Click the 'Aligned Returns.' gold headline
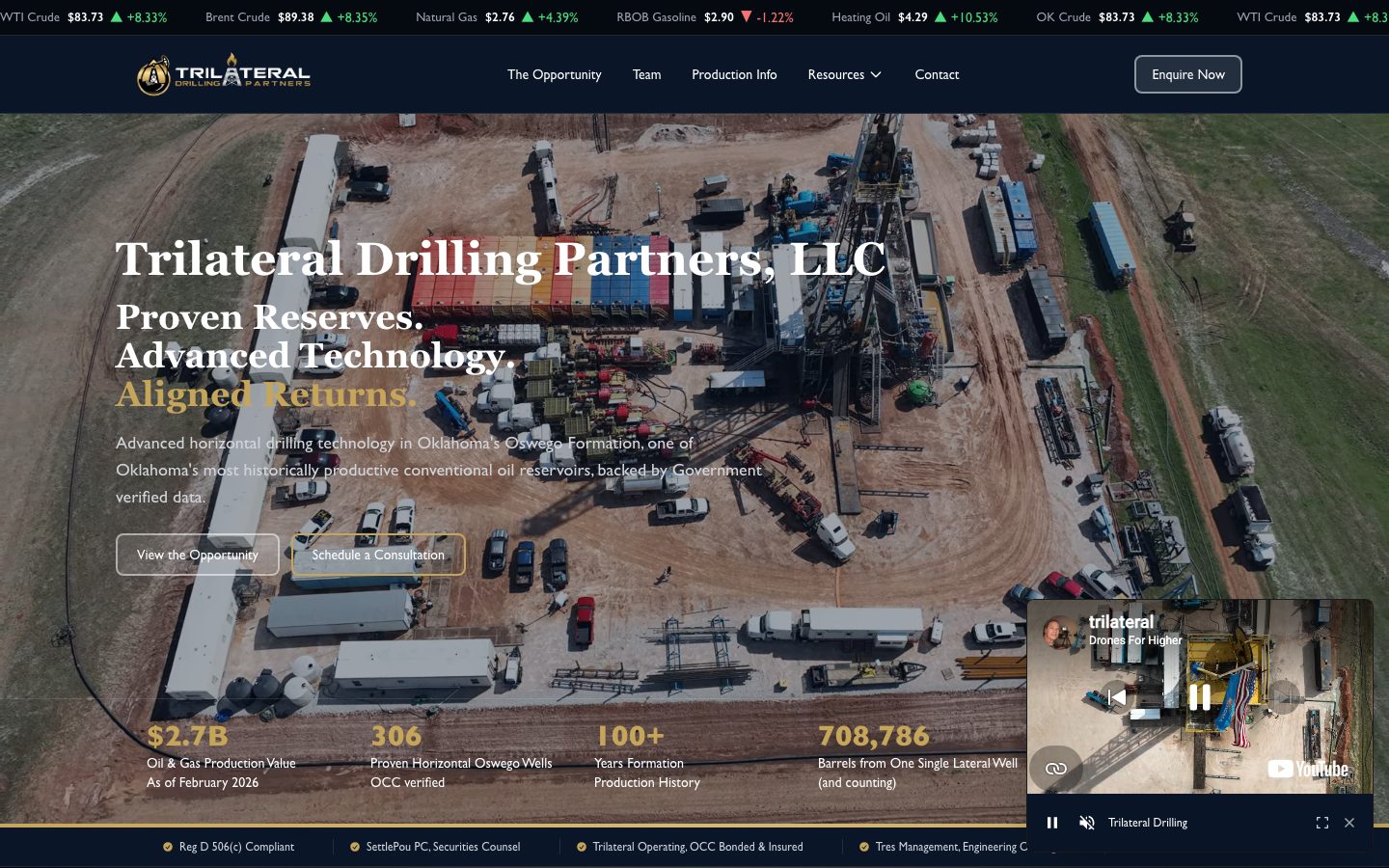This screenshot has height=868, width=1389. pyautogui.click(x=266, y=394)
